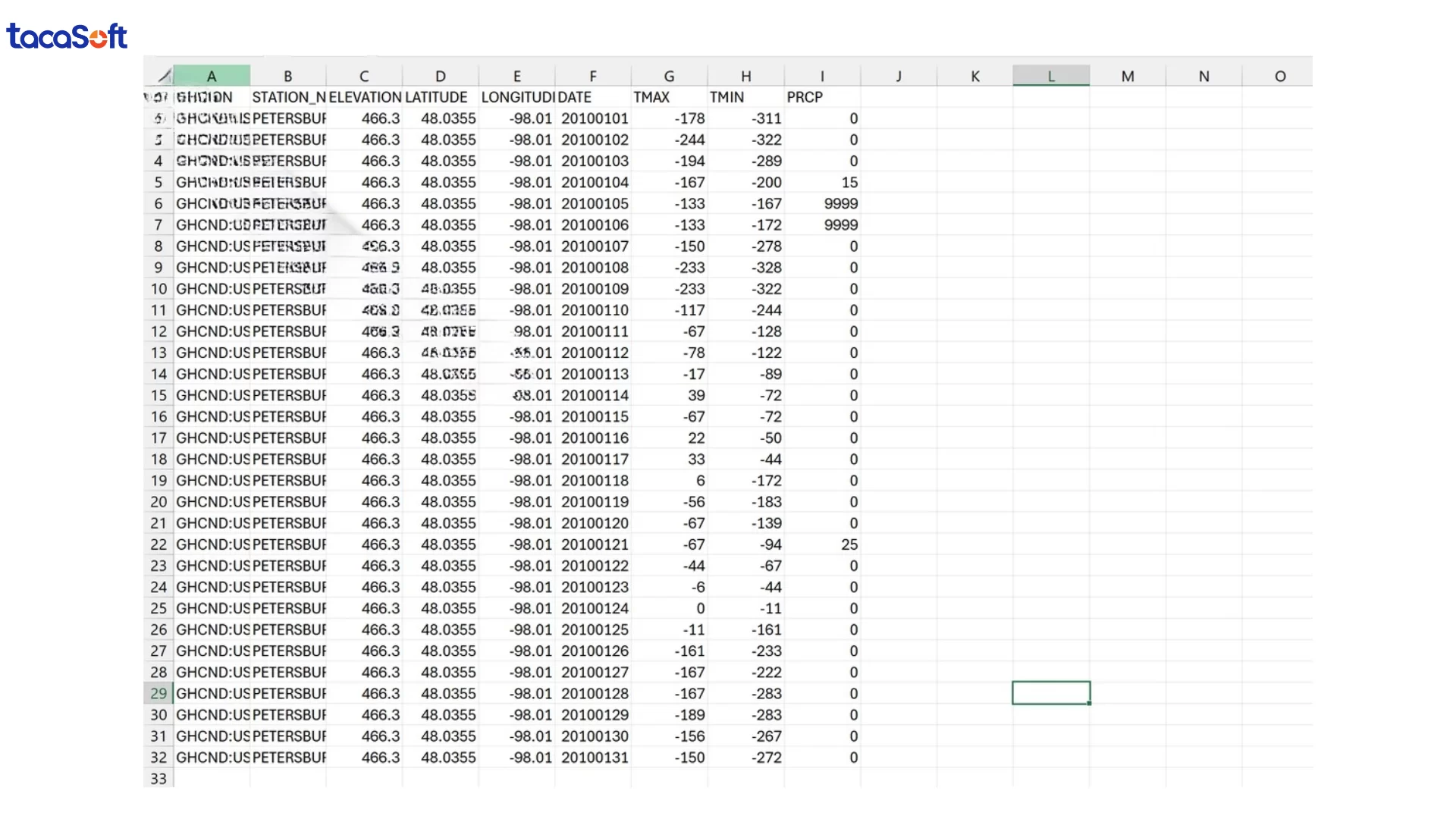This screenshot has height=819, width=1456.
Task: Click TMAX cell -156 in row 31
Action: (670, 736)
